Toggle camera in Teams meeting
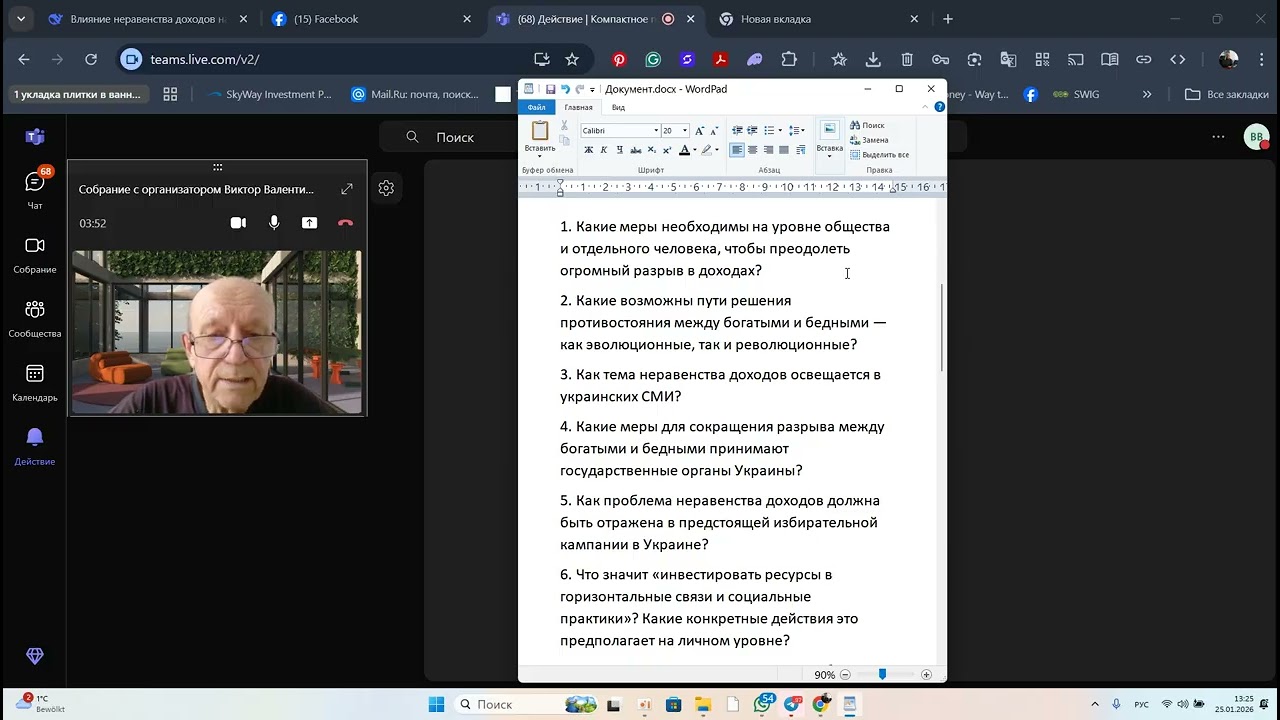This screenshot has height=720, width=1280. tap(238, 223)
